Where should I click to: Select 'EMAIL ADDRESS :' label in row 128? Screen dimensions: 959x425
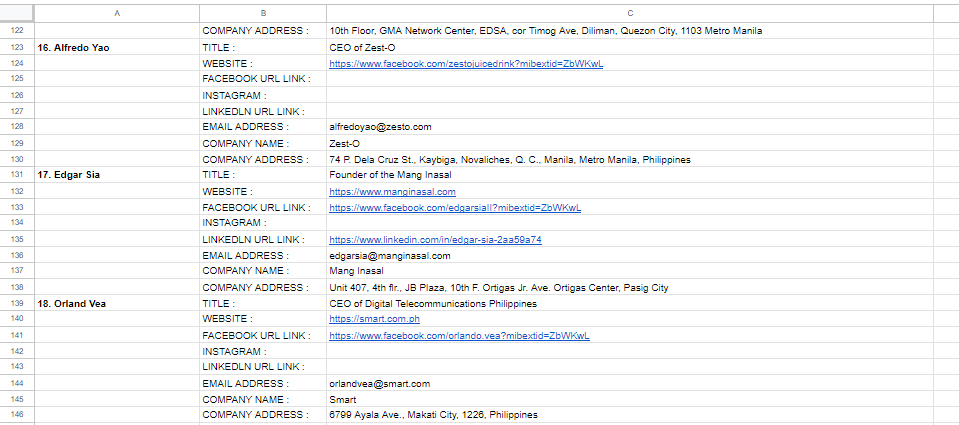click(x=263, y=127)
